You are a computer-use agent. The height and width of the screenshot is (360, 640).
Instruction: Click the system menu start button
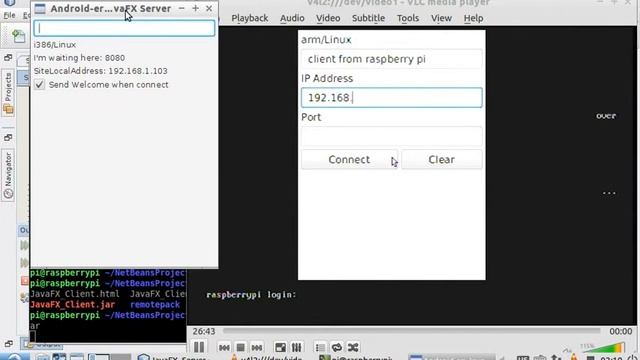[14, 357]
